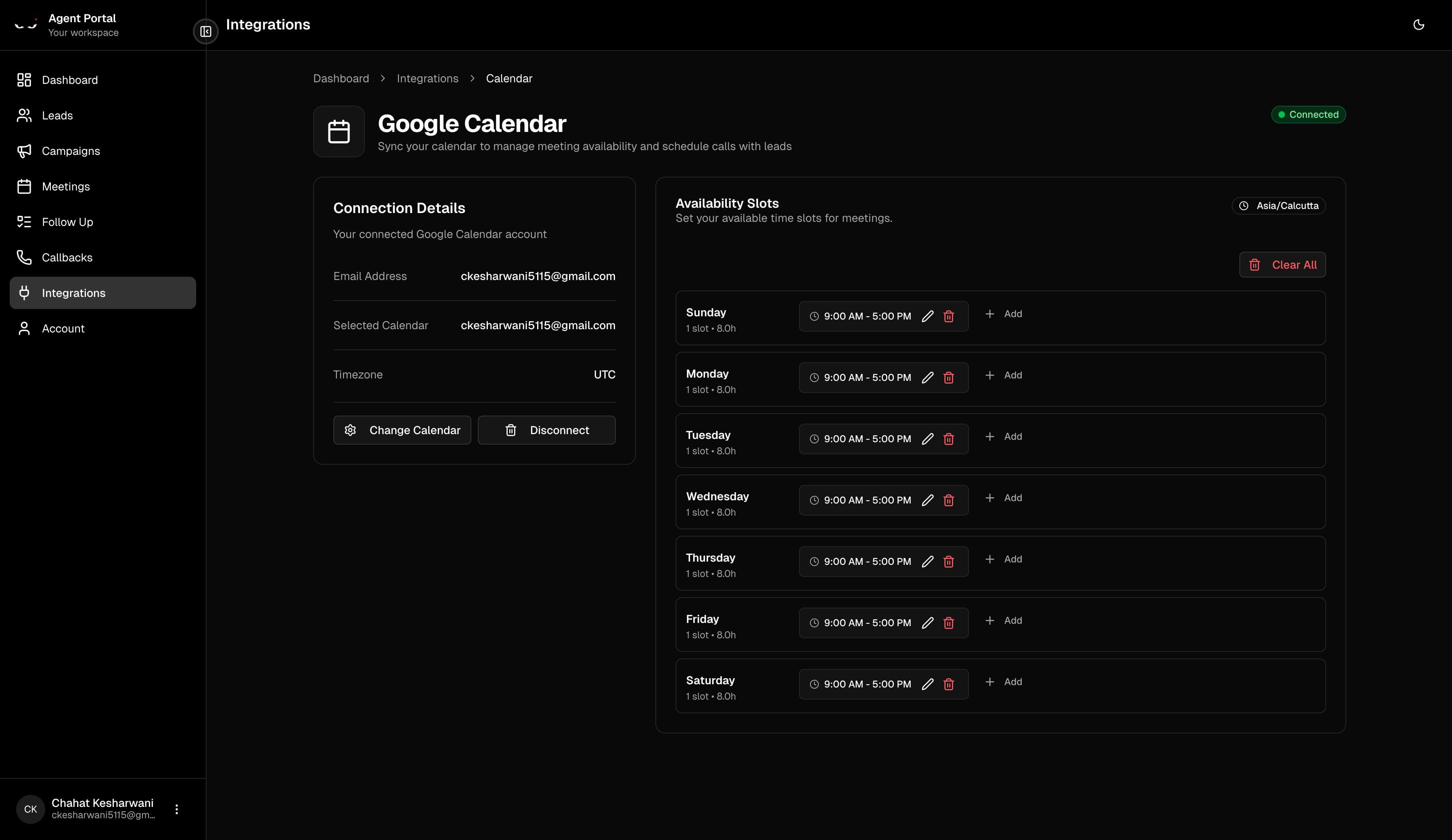1452x840 pixels.
Task: Delete Sunday's time slot
Action: click(949, 316)
